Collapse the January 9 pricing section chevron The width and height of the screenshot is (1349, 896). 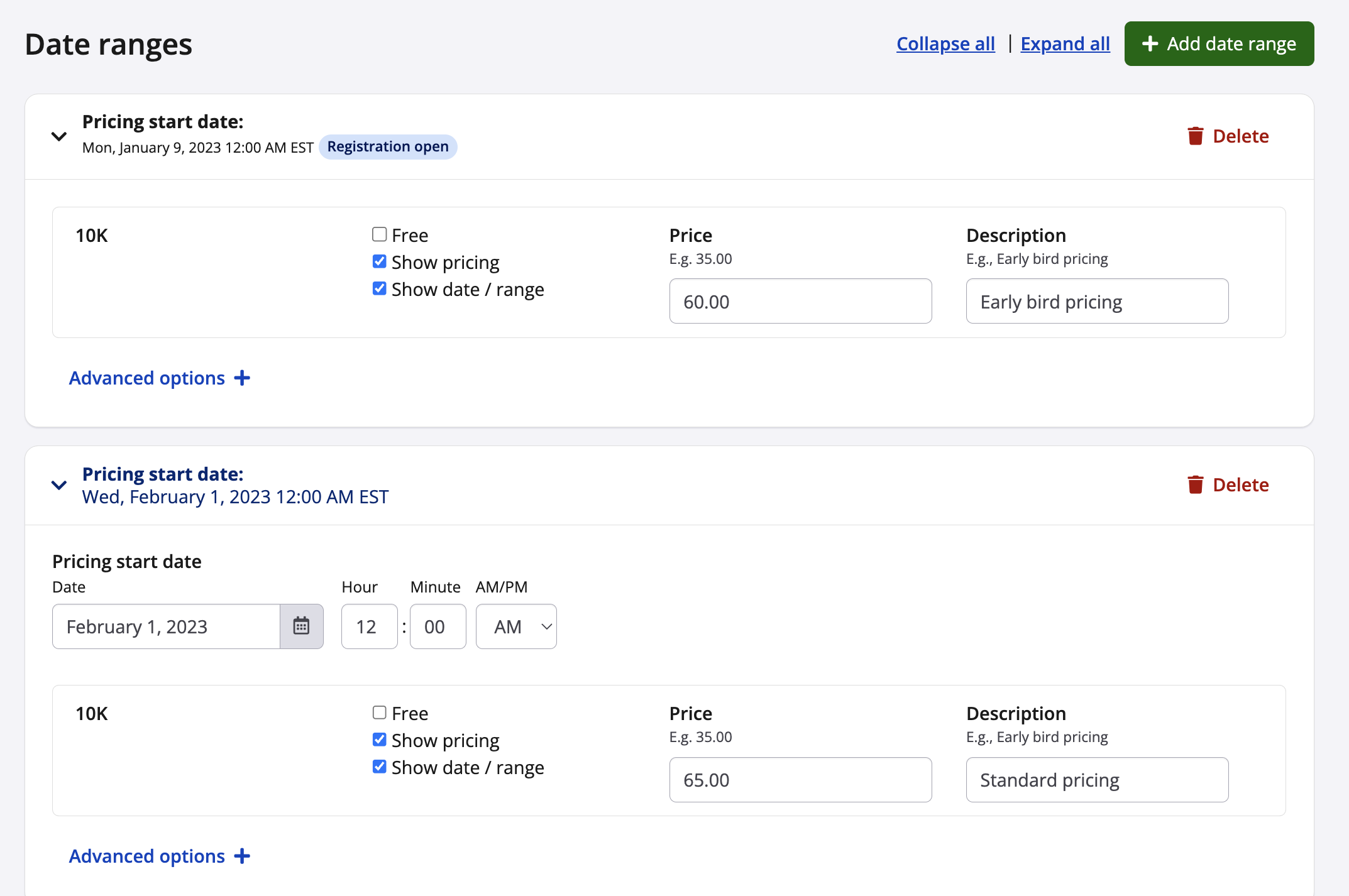(59, 136)
